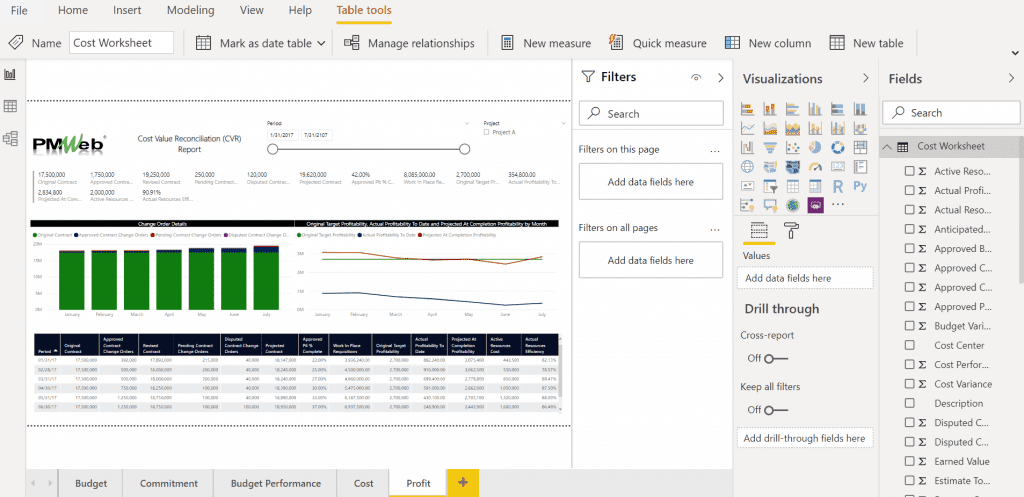
Task: Click Manage relationships
Action: 409,43
